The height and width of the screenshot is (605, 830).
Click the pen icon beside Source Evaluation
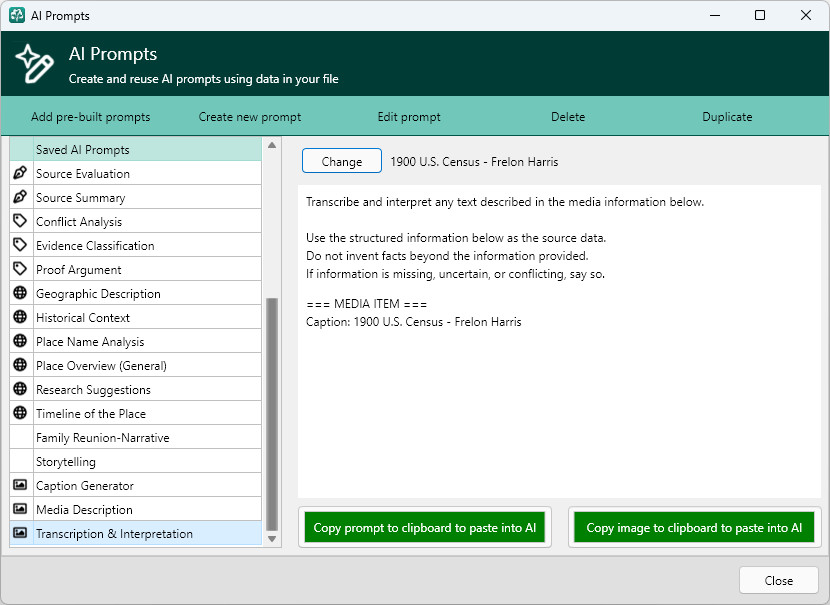click(20, 173)
